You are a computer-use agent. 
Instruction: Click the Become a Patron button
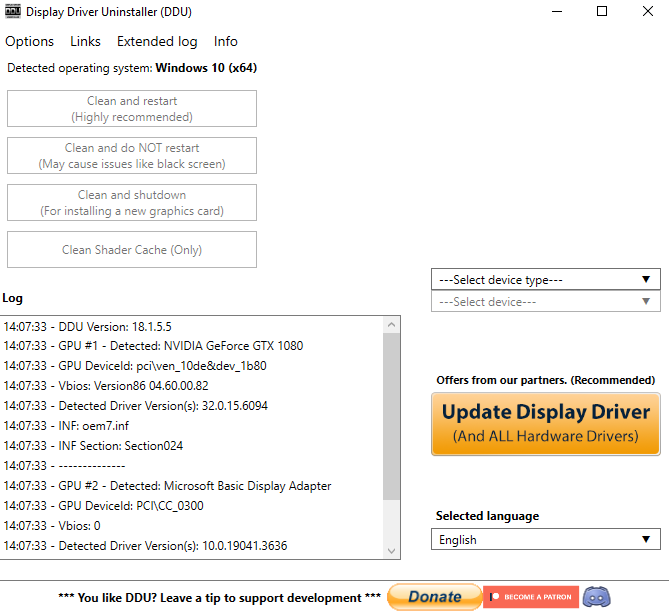point(531,597)
